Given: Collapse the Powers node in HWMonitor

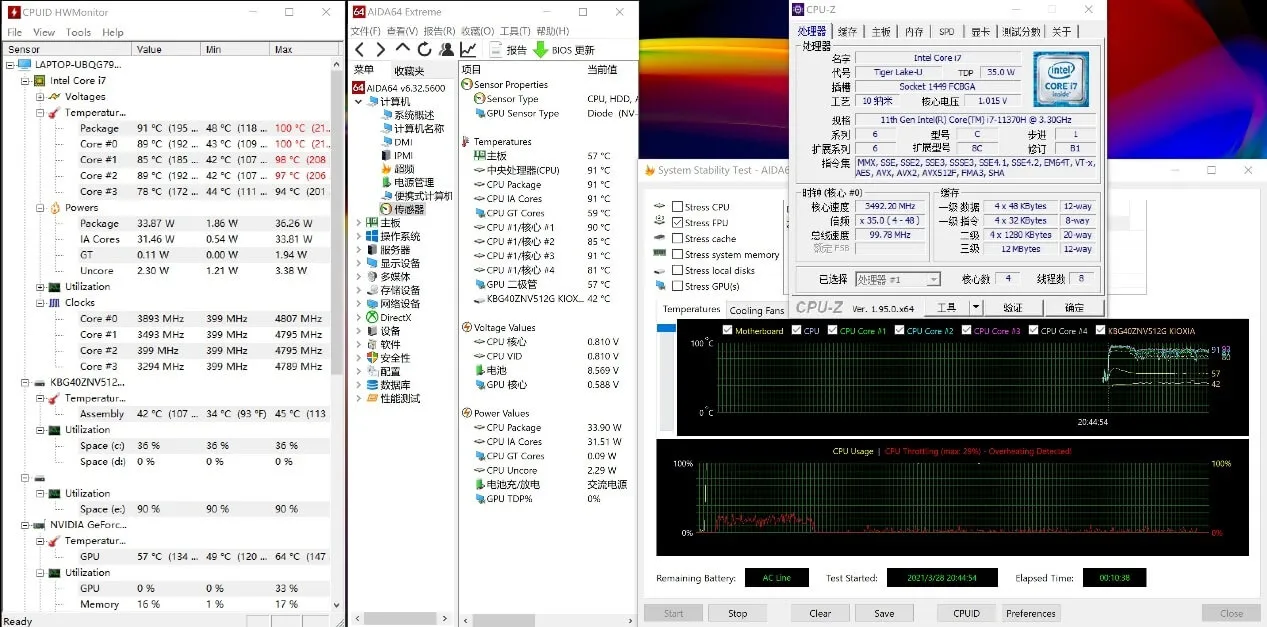Looking at the screenshot, I should point(40,208).
